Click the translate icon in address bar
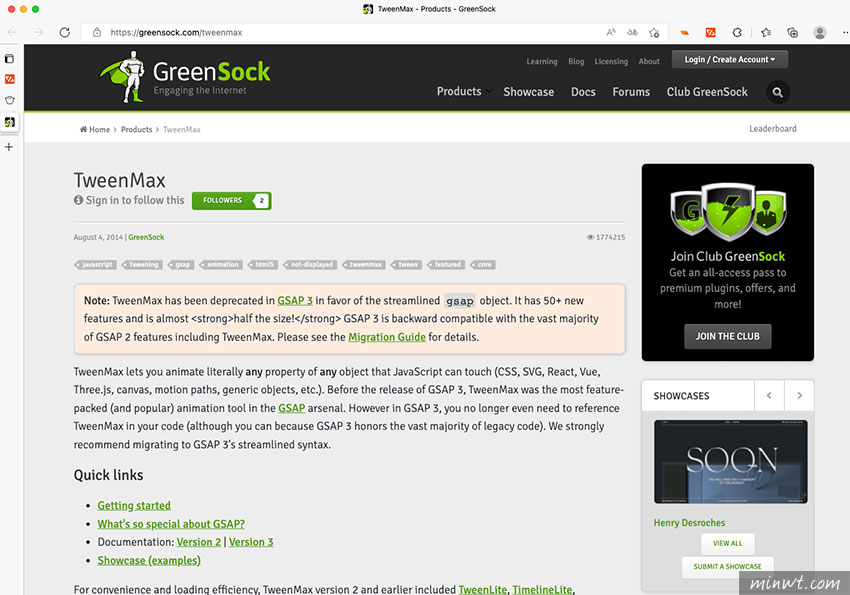The height and width of the screenshot is (595, 850). pos(632,33)
